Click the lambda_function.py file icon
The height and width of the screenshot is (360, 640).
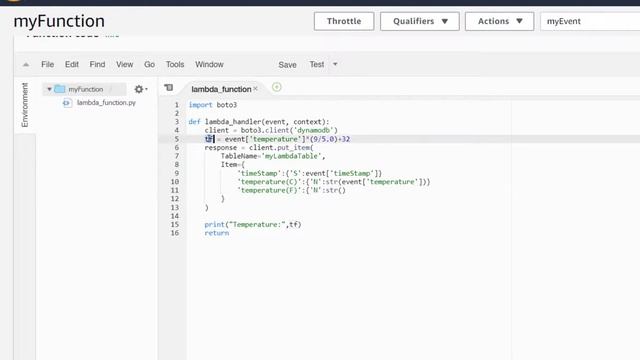67,103
